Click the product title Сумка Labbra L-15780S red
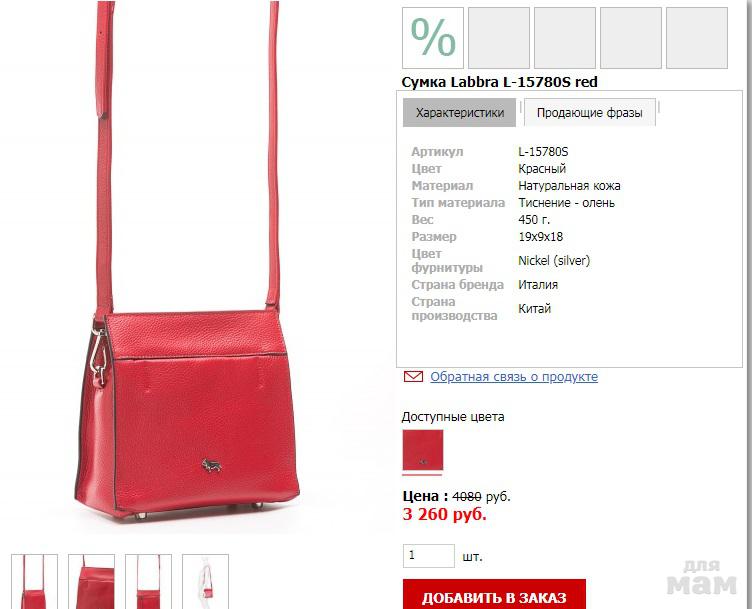752x609 pixels. tap(499, 82)
